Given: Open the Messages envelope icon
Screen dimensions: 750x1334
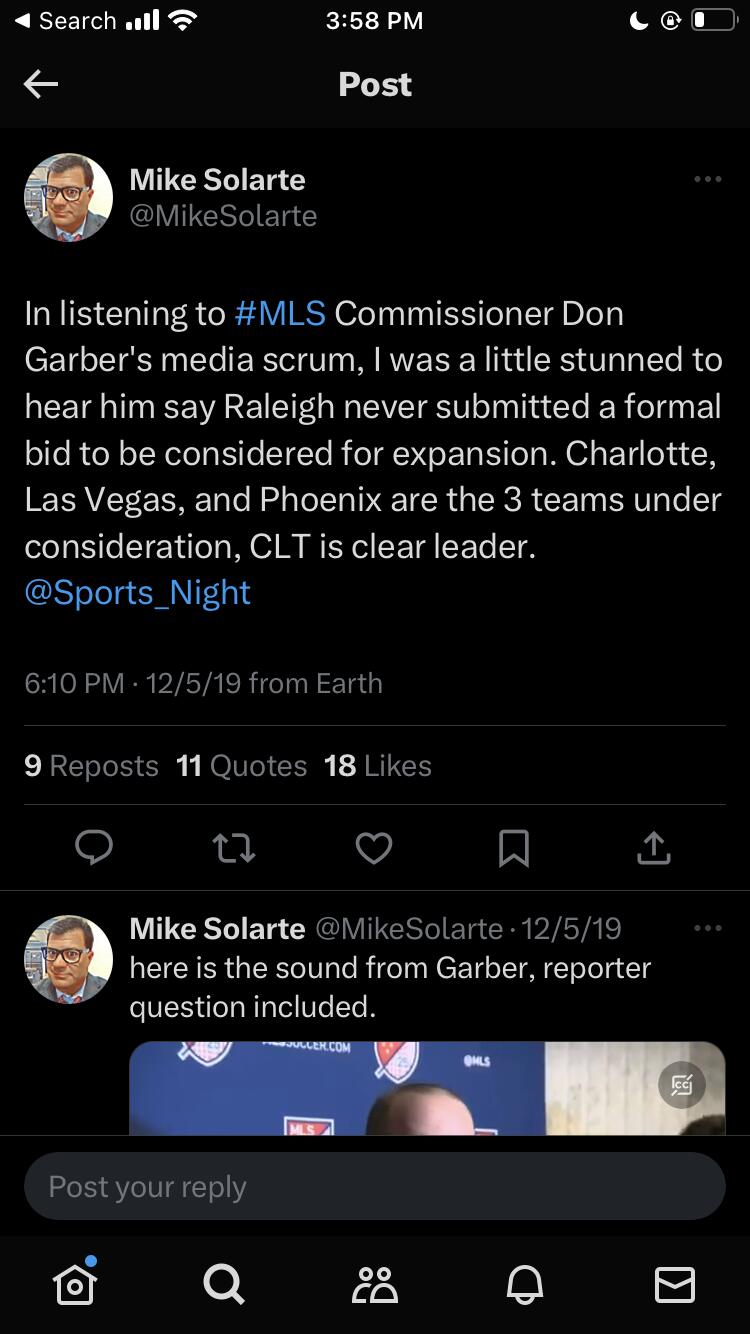Looking at the screenshot, I should (674, 1284).
